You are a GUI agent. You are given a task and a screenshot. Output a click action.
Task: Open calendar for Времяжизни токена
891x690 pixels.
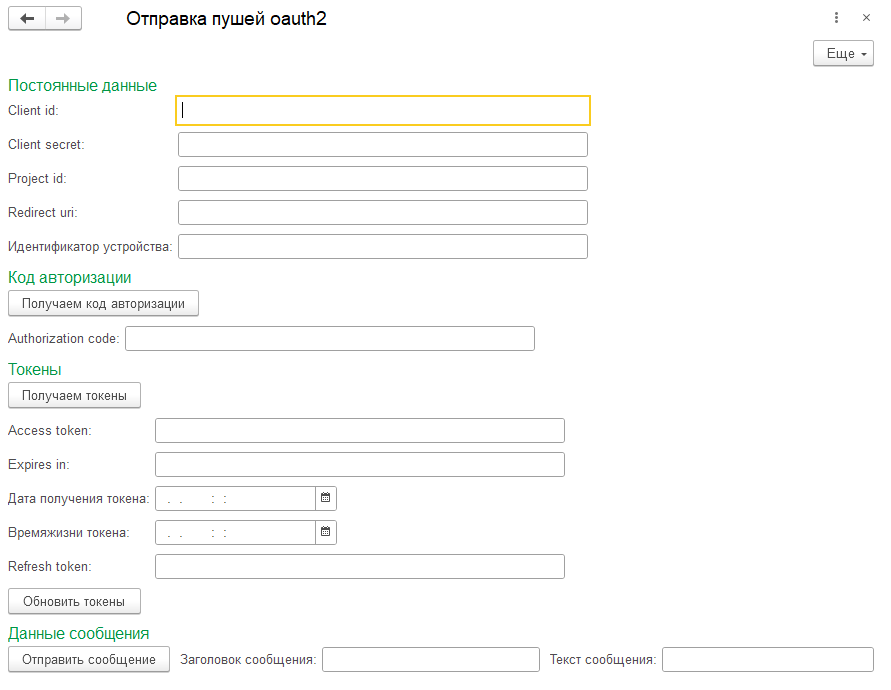pyautogui.click(x=326, y=532)
